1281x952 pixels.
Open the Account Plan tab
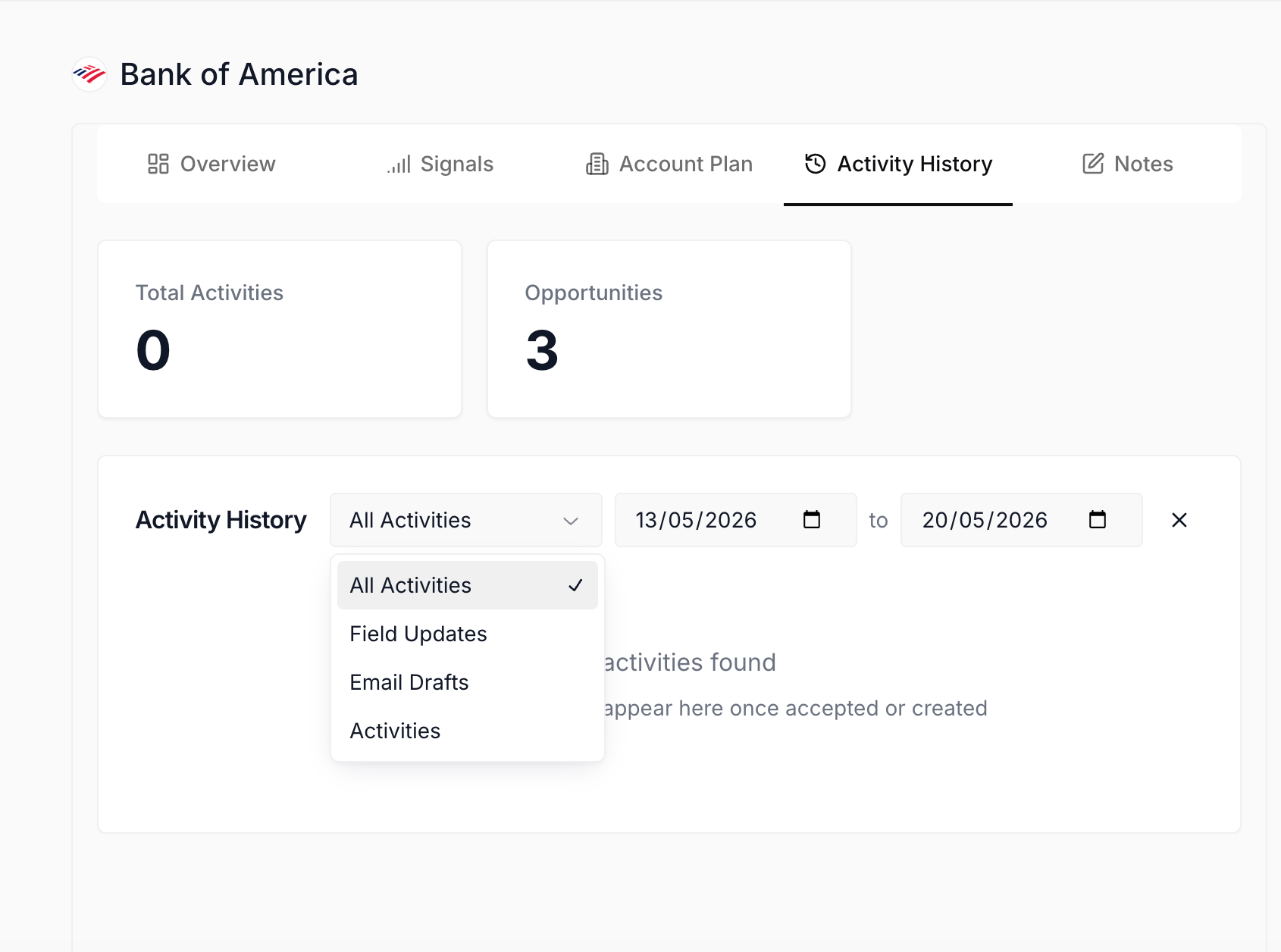click(669, 164)
